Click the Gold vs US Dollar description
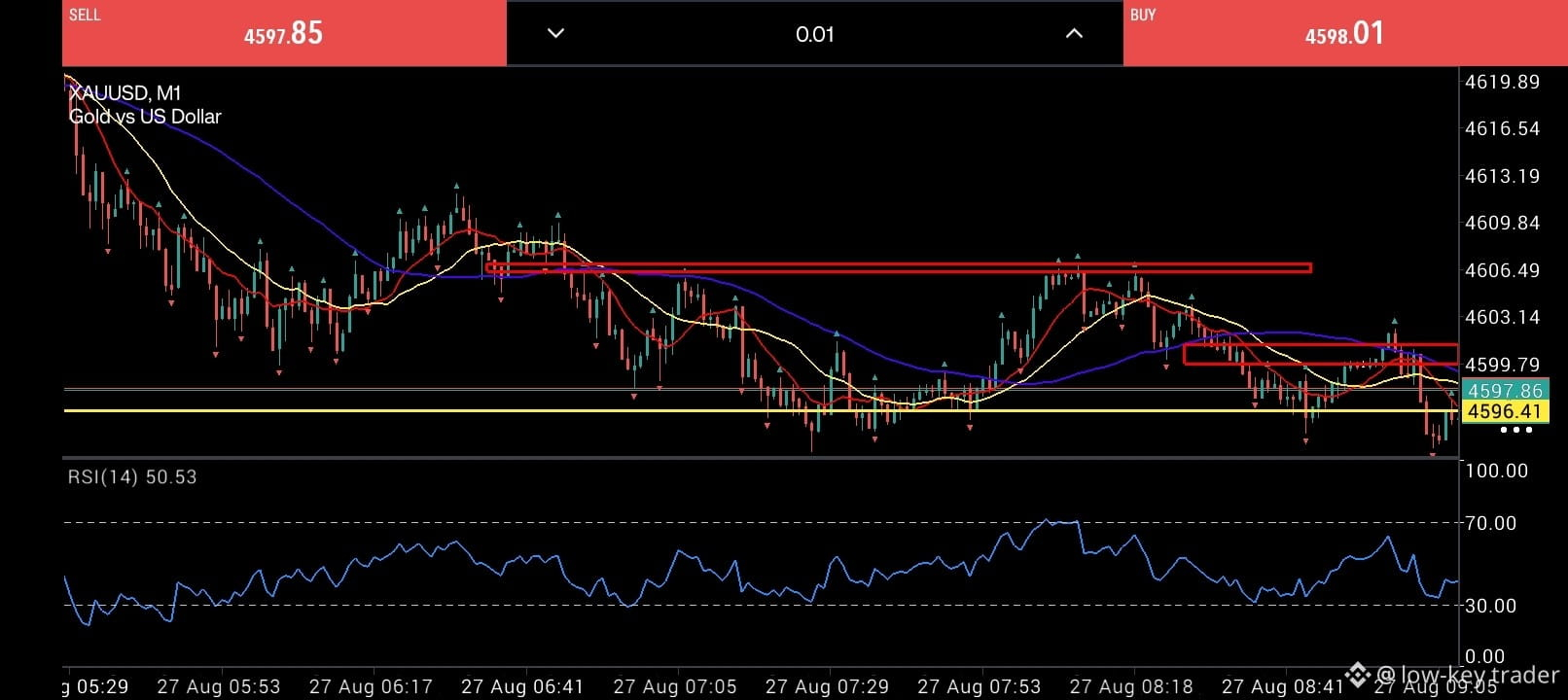 145,117
